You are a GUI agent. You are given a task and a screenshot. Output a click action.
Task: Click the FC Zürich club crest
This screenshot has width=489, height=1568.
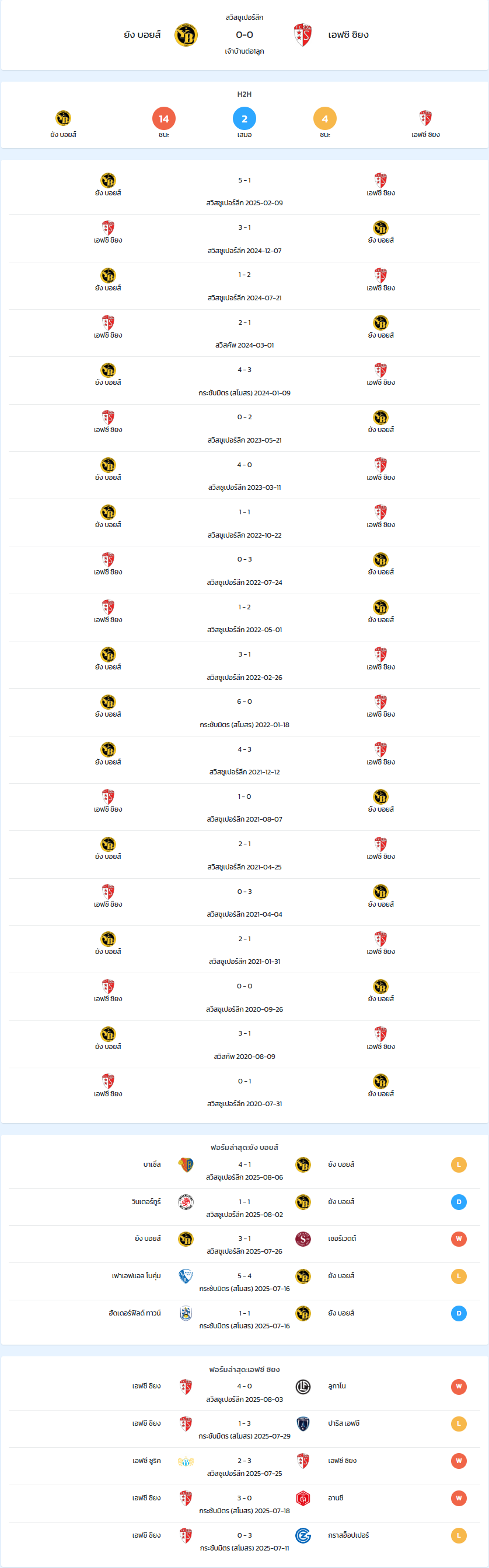[186, 1461]
